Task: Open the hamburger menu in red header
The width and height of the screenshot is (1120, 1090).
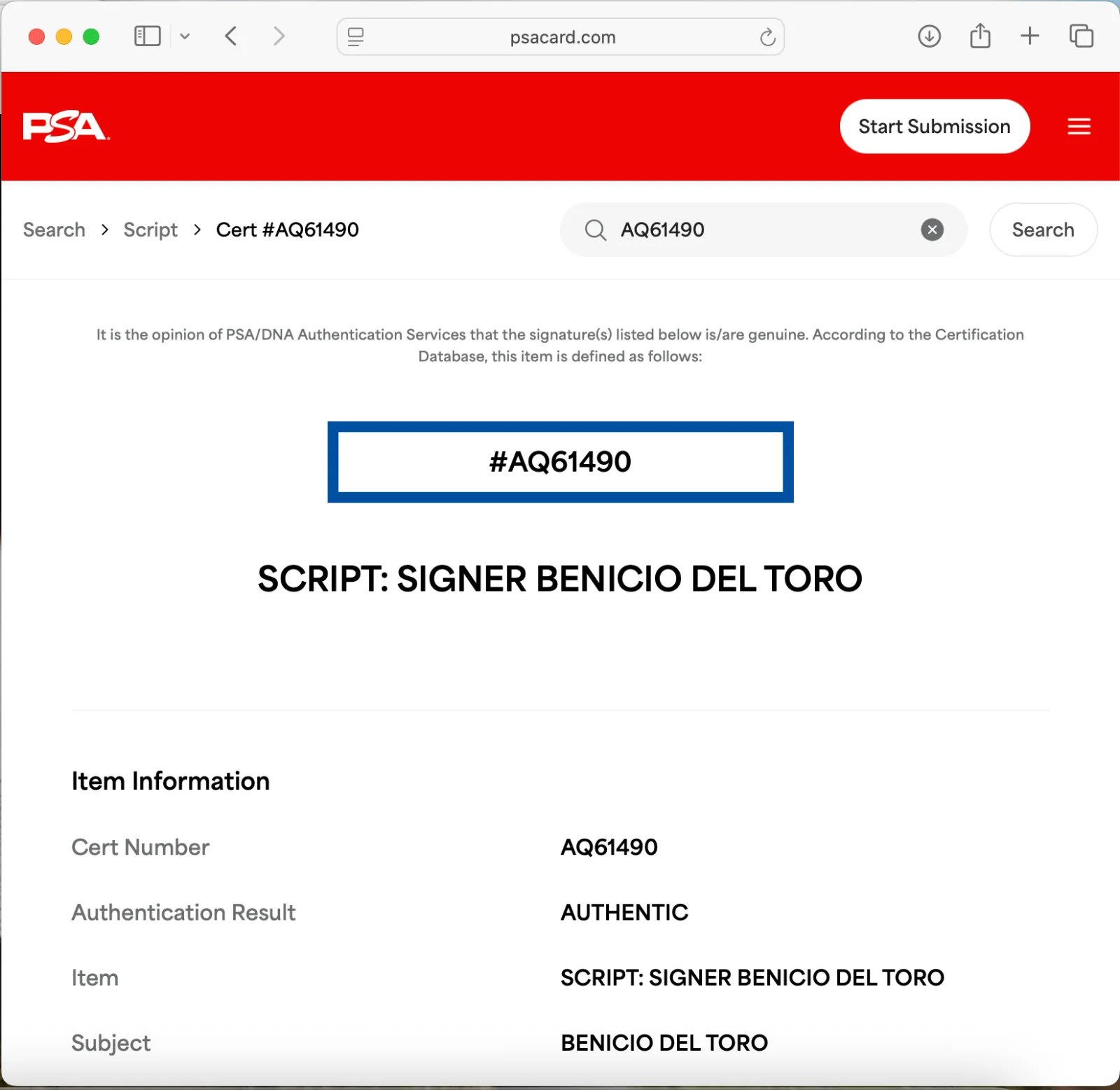Action: [1079, 126]
